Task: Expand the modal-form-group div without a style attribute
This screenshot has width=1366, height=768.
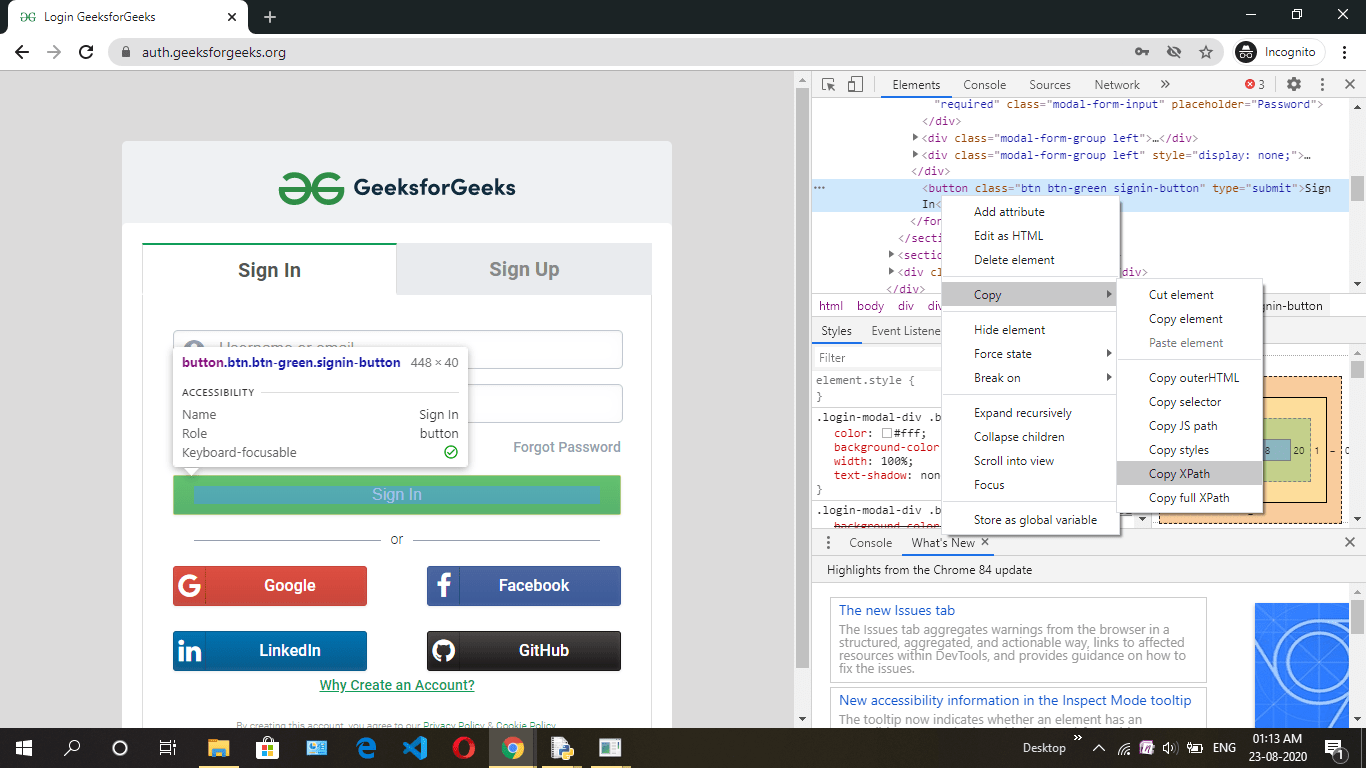Action: [x=915, y=138]
